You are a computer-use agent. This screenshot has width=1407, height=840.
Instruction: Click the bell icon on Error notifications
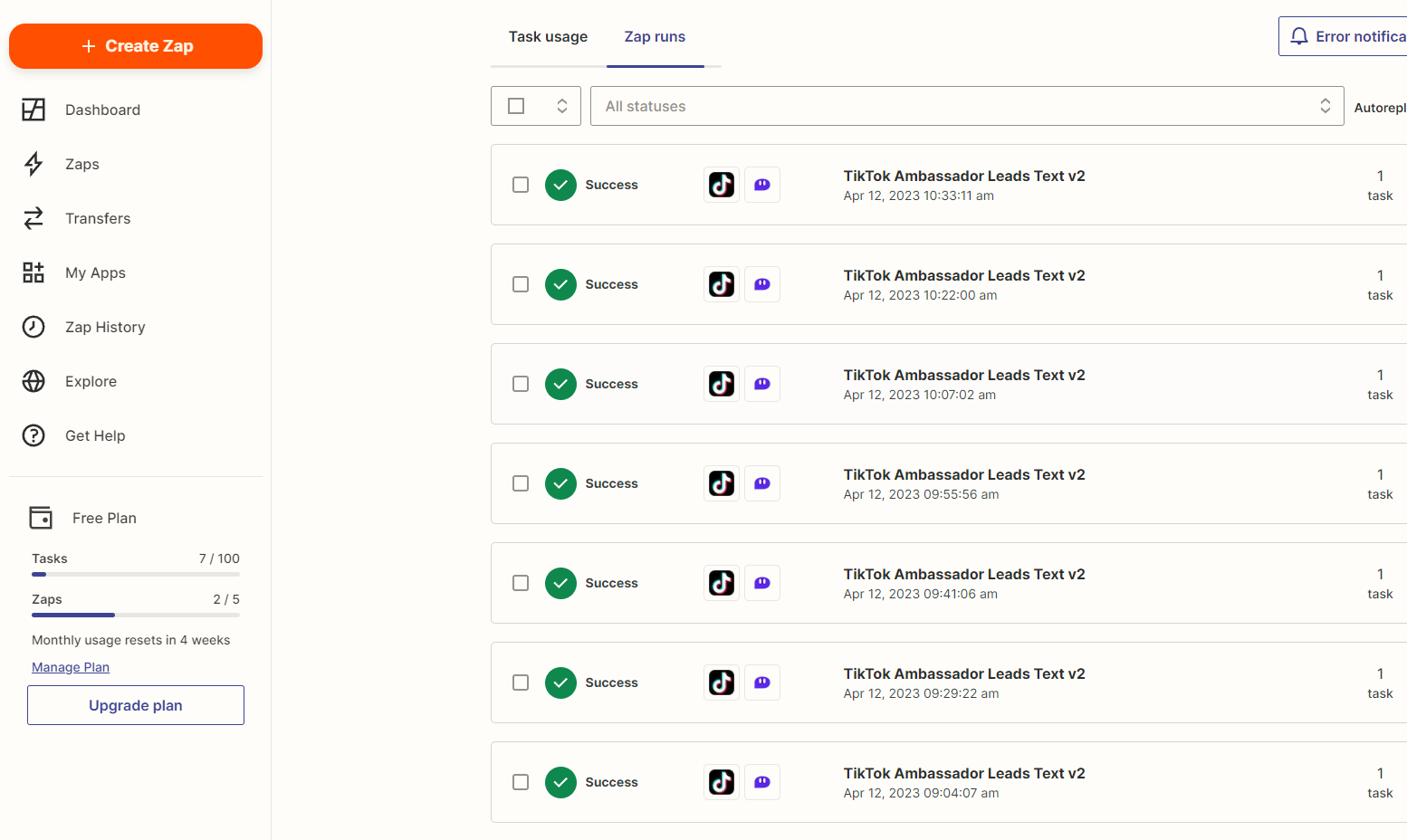click(1299, 36)
